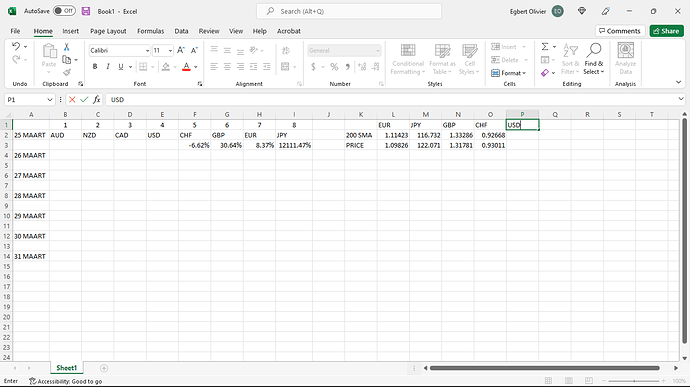Click Increase Decimal icon

[x=362, y=66]
